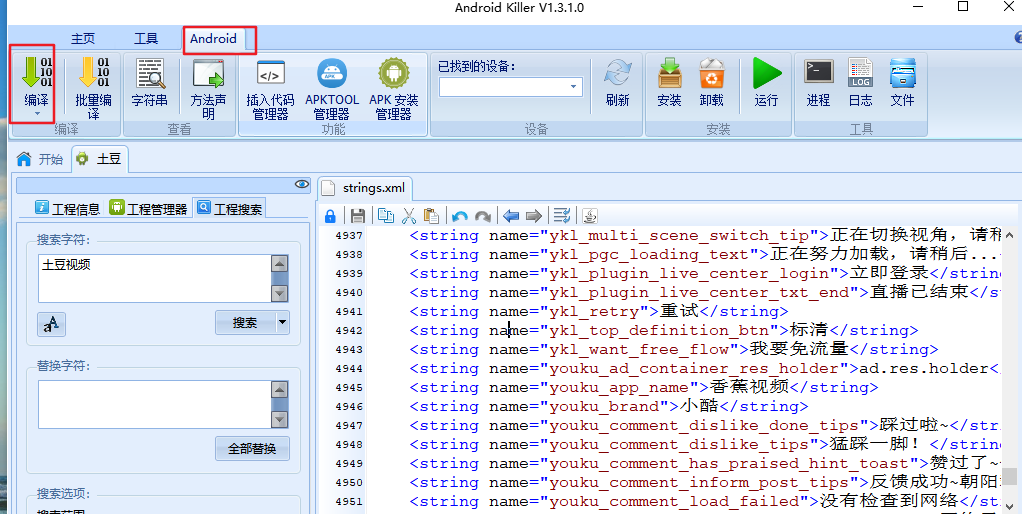Open the 日志 log viewer

point(860,74)
